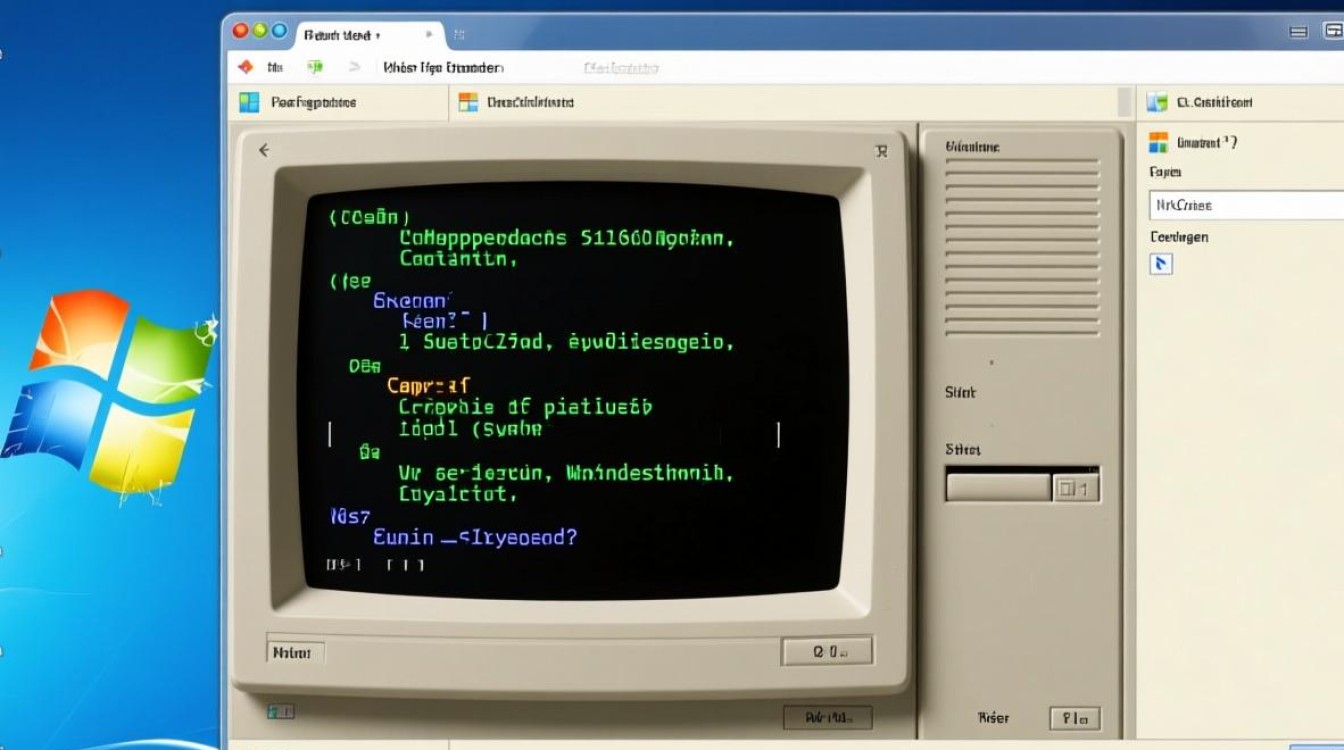Click the text input field in right panel
The width and height of the screenshot is (1344, 750).
tap(1245, 205)
